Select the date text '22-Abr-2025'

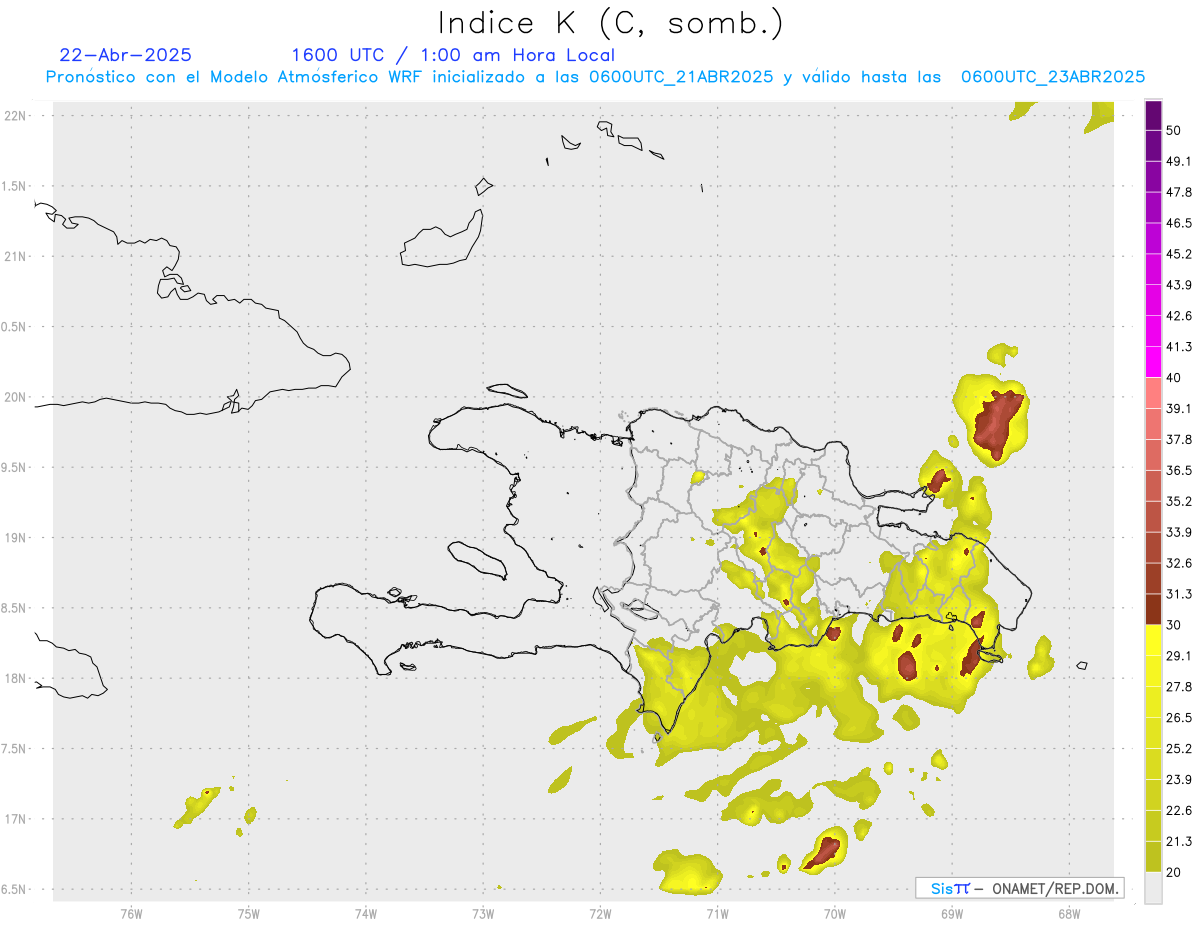[126, 55]
